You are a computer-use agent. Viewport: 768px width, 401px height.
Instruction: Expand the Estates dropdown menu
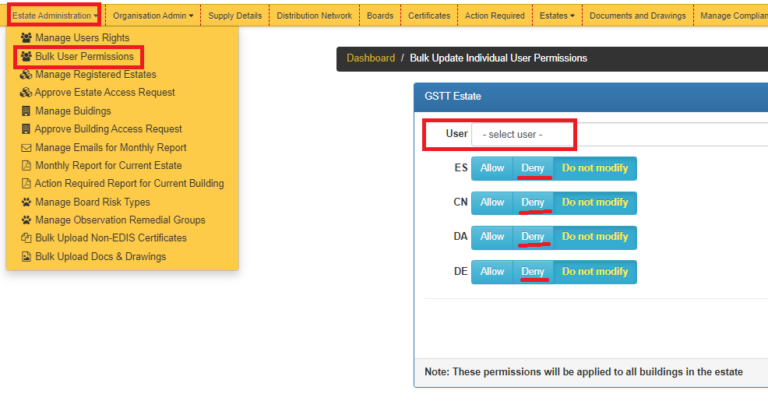pos(557,16)
